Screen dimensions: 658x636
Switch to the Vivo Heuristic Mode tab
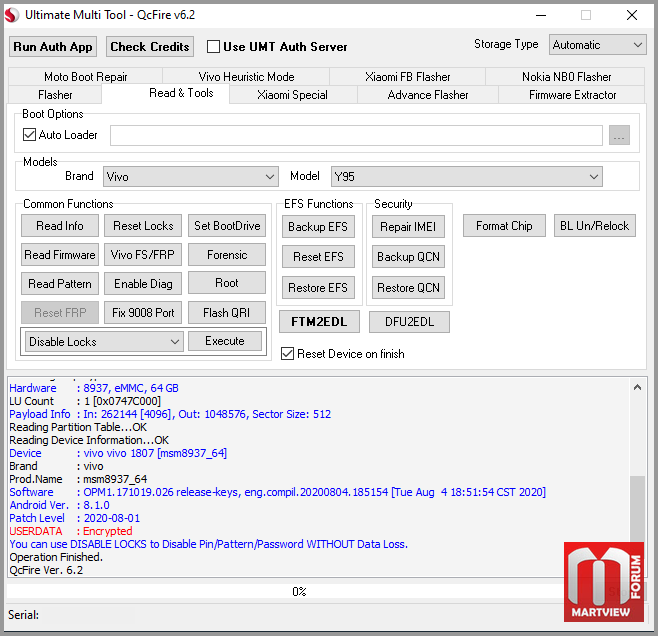tap(245, 77)
